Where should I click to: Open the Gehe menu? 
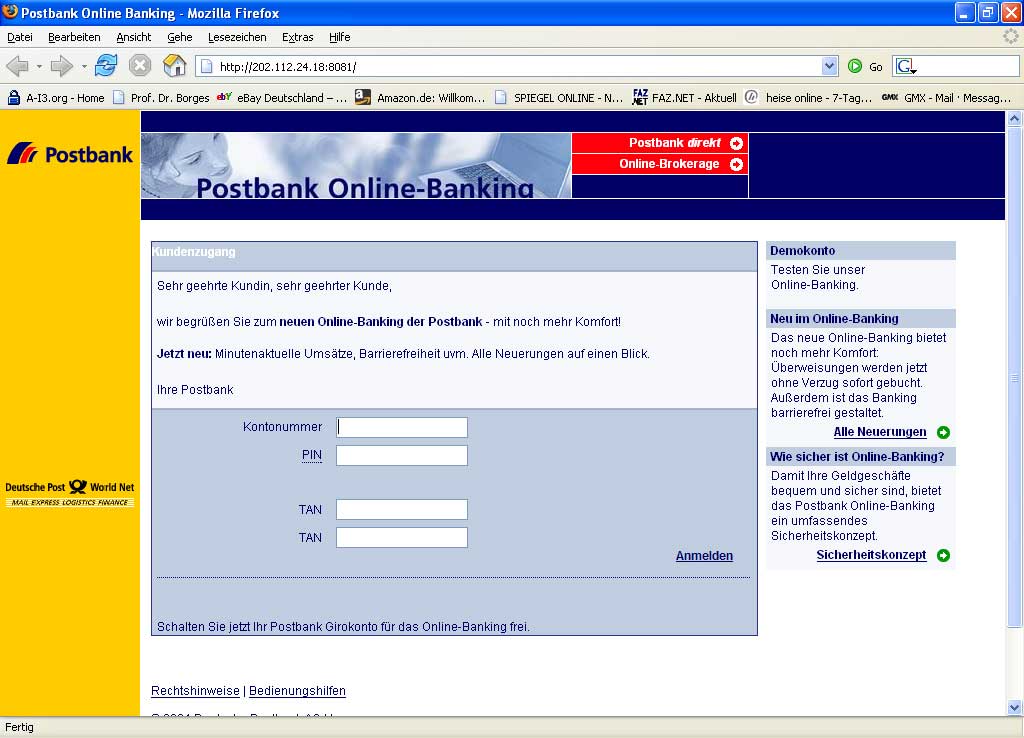click(180, 37)
